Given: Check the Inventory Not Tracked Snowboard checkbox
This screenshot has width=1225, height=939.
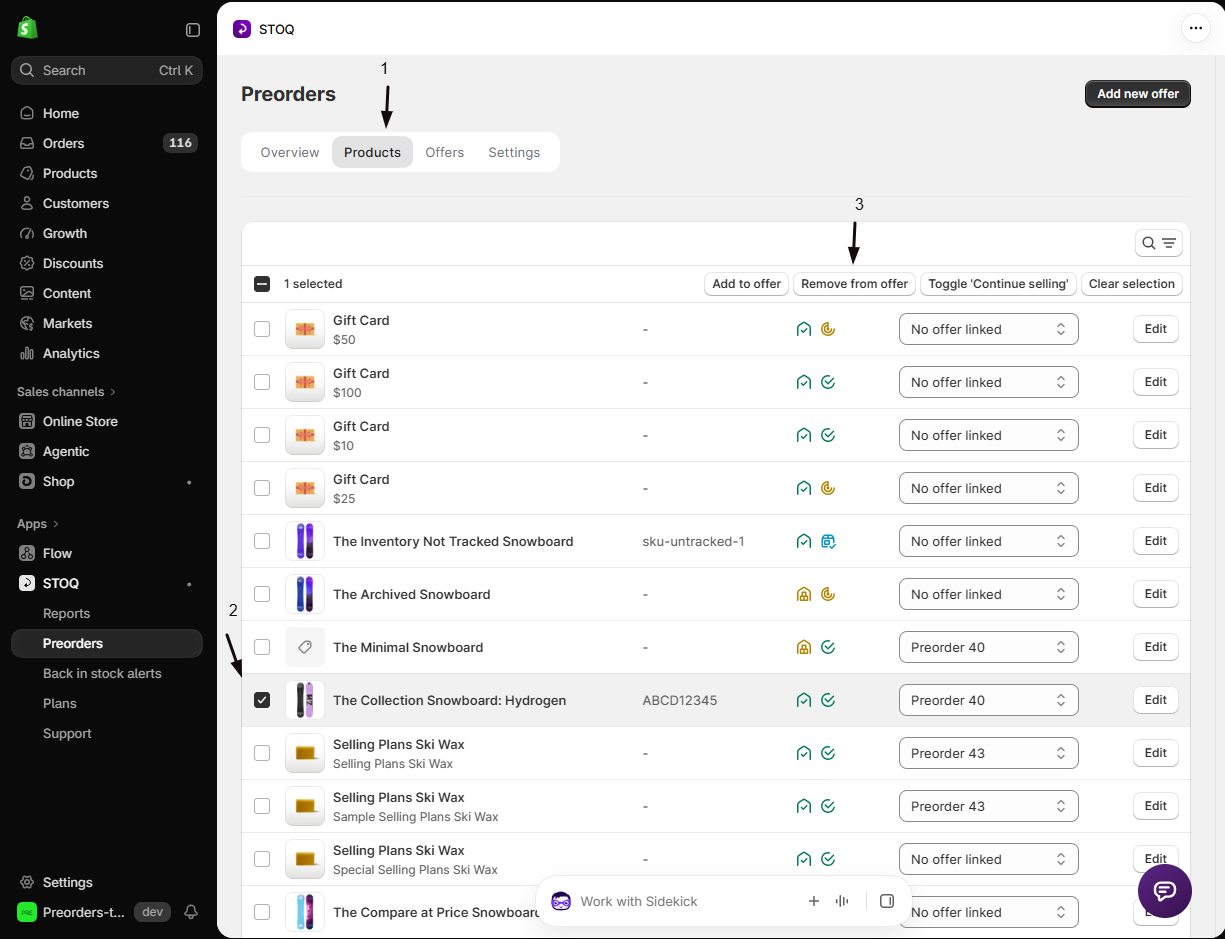Looking at the screenshot, I should pyautogui.click(x=262, y=541).
